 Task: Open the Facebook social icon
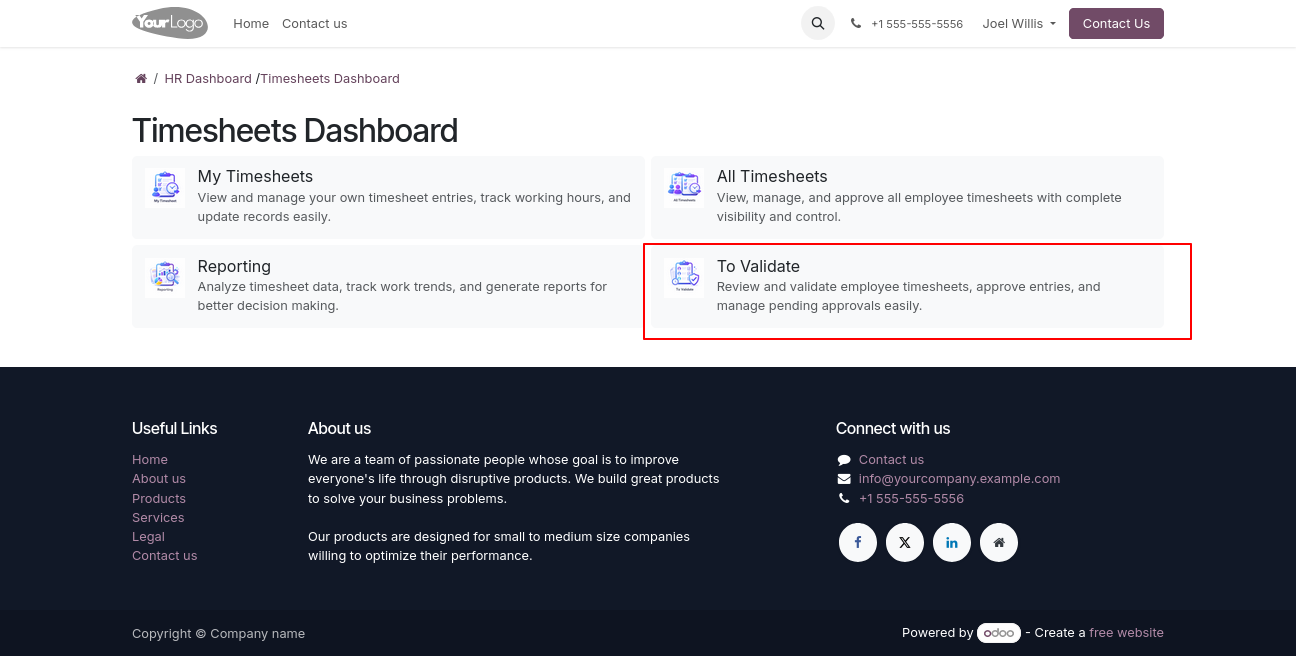[x=857, y=543]
